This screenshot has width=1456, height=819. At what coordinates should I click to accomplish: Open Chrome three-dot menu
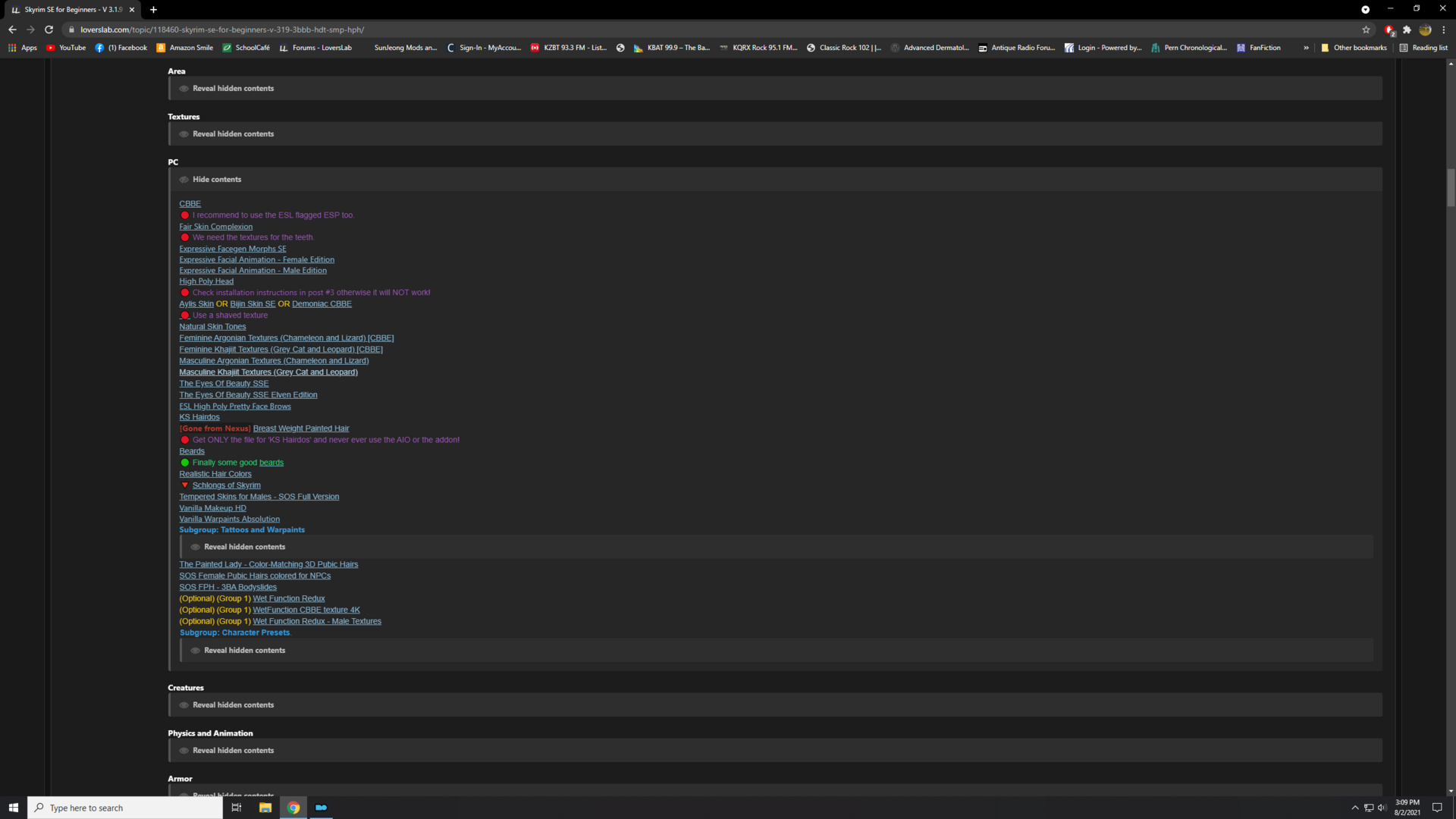(1444, 30)
